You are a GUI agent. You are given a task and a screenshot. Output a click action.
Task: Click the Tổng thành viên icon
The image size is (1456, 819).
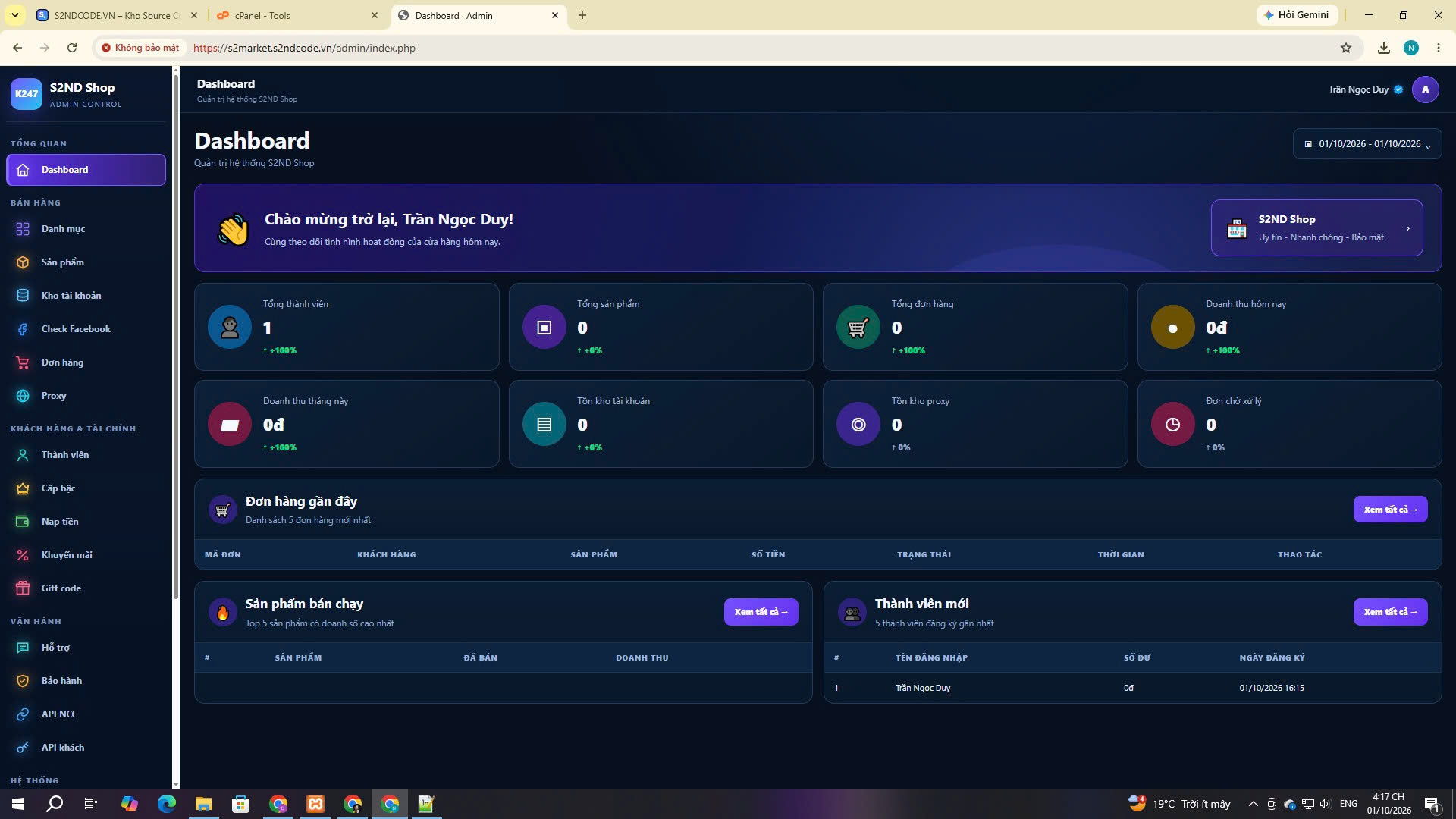click(x=230, y=328)
